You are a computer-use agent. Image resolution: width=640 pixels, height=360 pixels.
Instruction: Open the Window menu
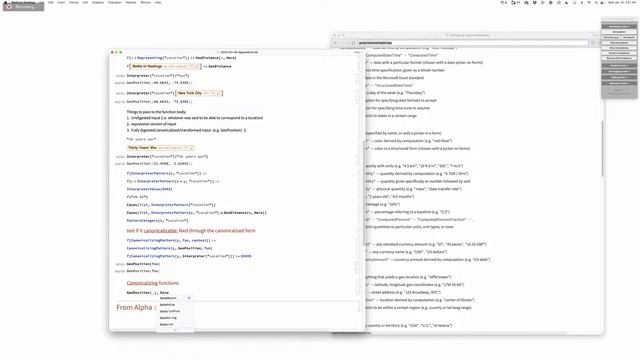(146, 2)
